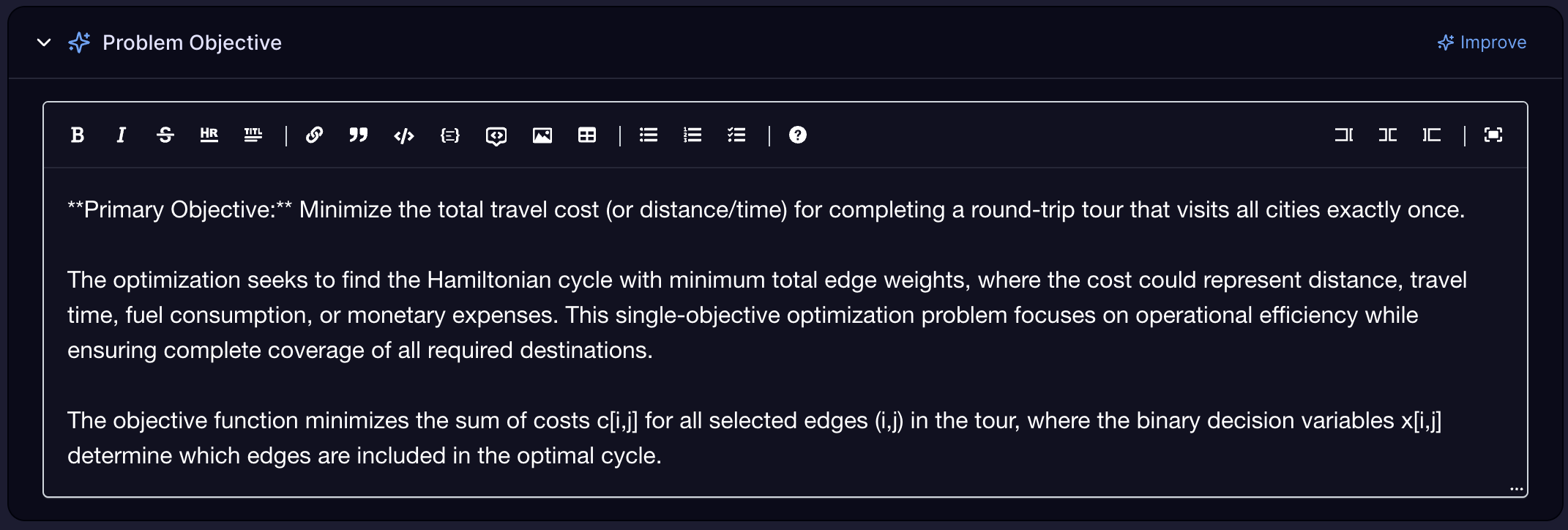Image resolution: width=1568 pixels, height=530 pixels.
Task: Add a checklist (task list)
Action: click(x=736, y=135)
